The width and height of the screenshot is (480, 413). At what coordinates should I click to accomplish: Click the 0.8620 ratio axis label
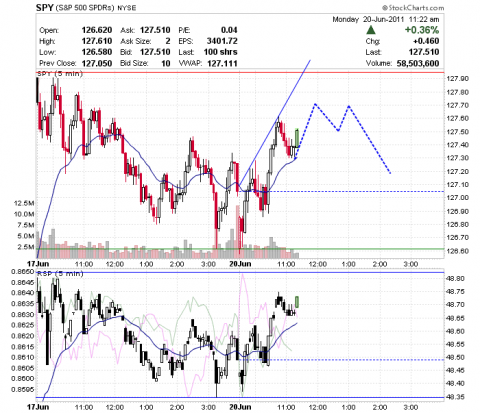click(x=22, y=336)
